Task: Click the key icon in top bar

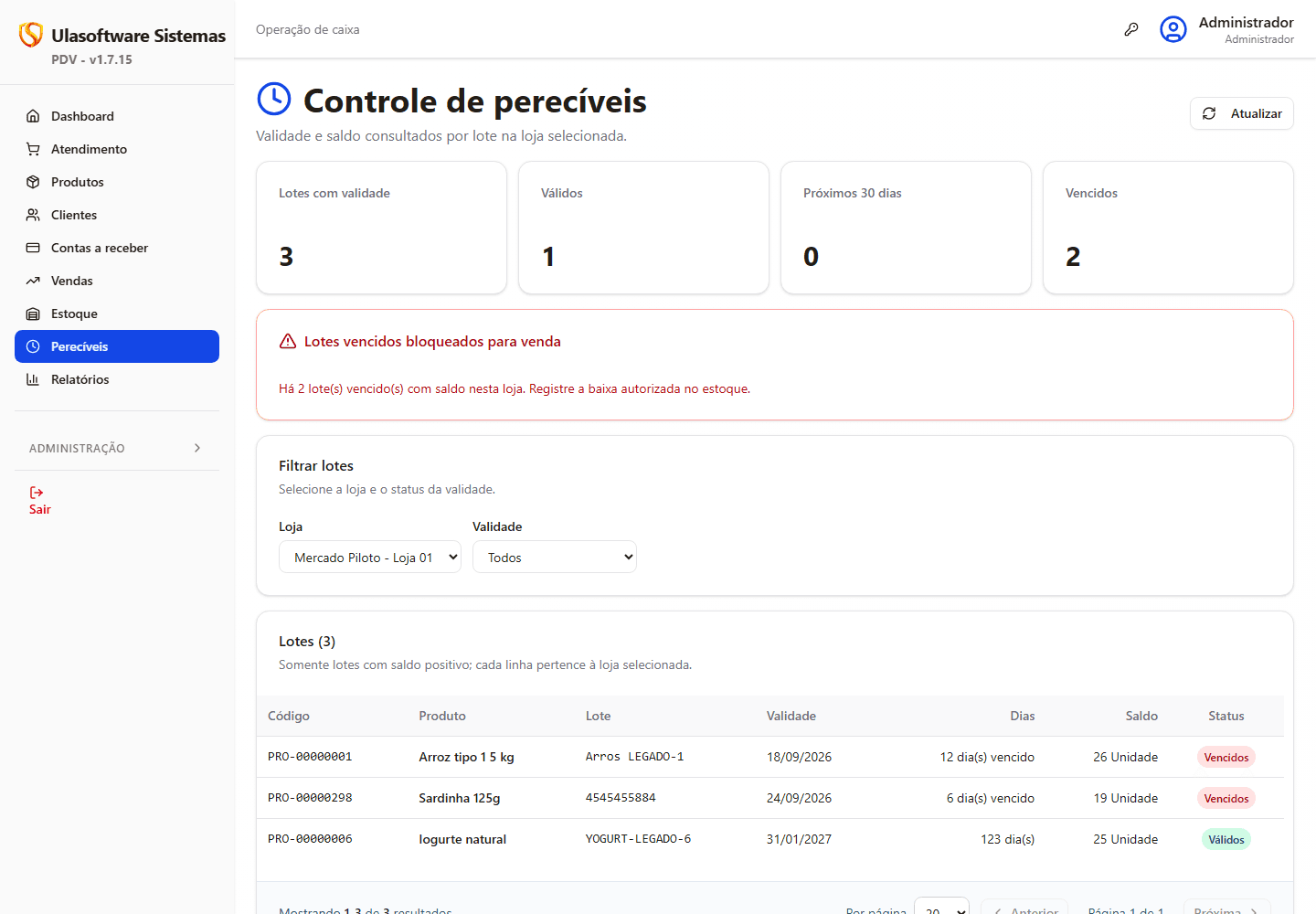Action: click(1131, 29)
